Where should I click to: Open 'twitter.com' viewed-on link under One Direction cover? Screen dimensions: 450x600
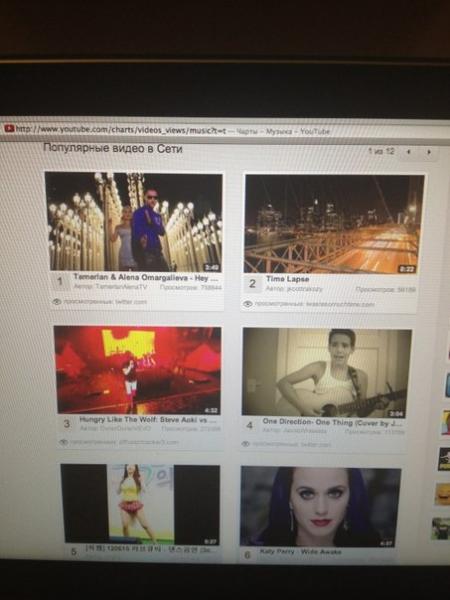316,445
